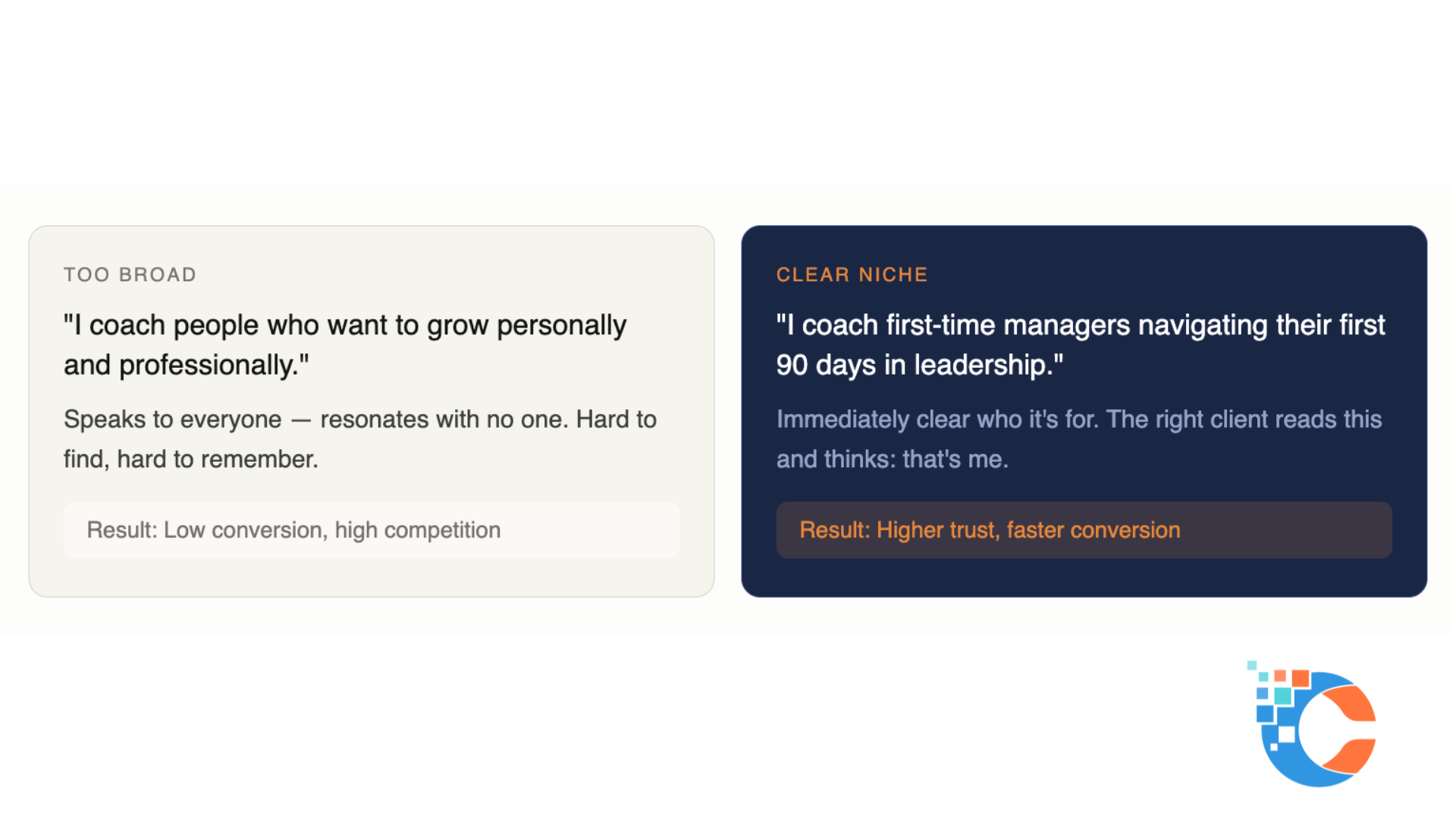Select the "first-time managers" quote line
This screenshot has height=819, width=1456.
pos(1080,325)
